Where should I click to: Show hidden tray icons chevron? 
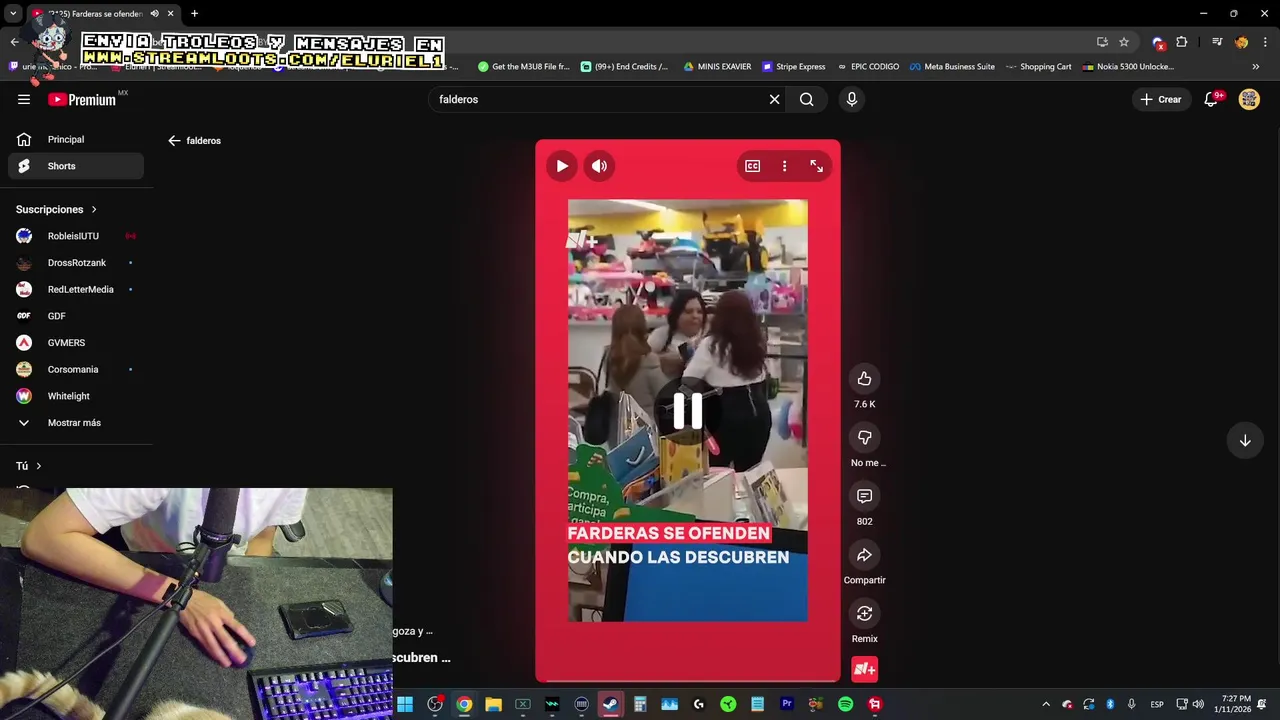coord(1046,705)
